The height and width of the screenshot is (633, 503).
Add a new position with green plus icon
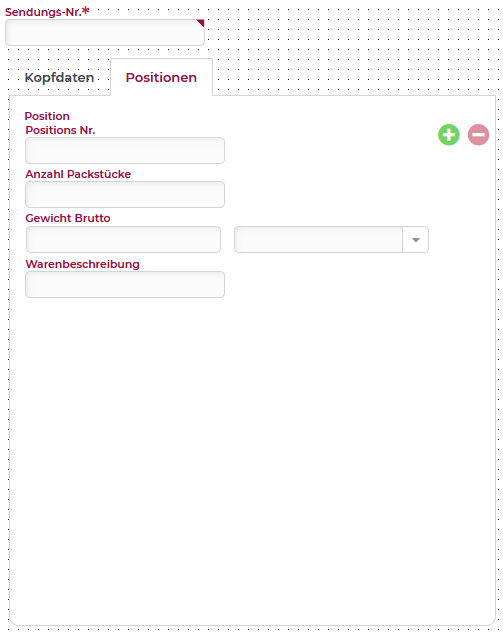click(449, 135)
